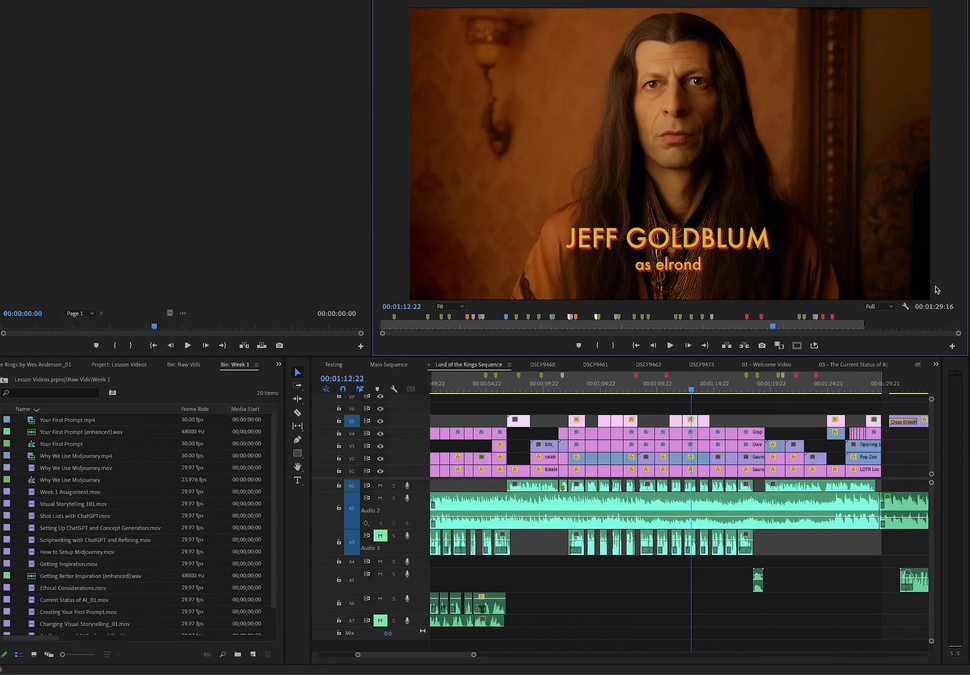
Task: Select the Selection tool arrow
Action: tap(298, 372)
